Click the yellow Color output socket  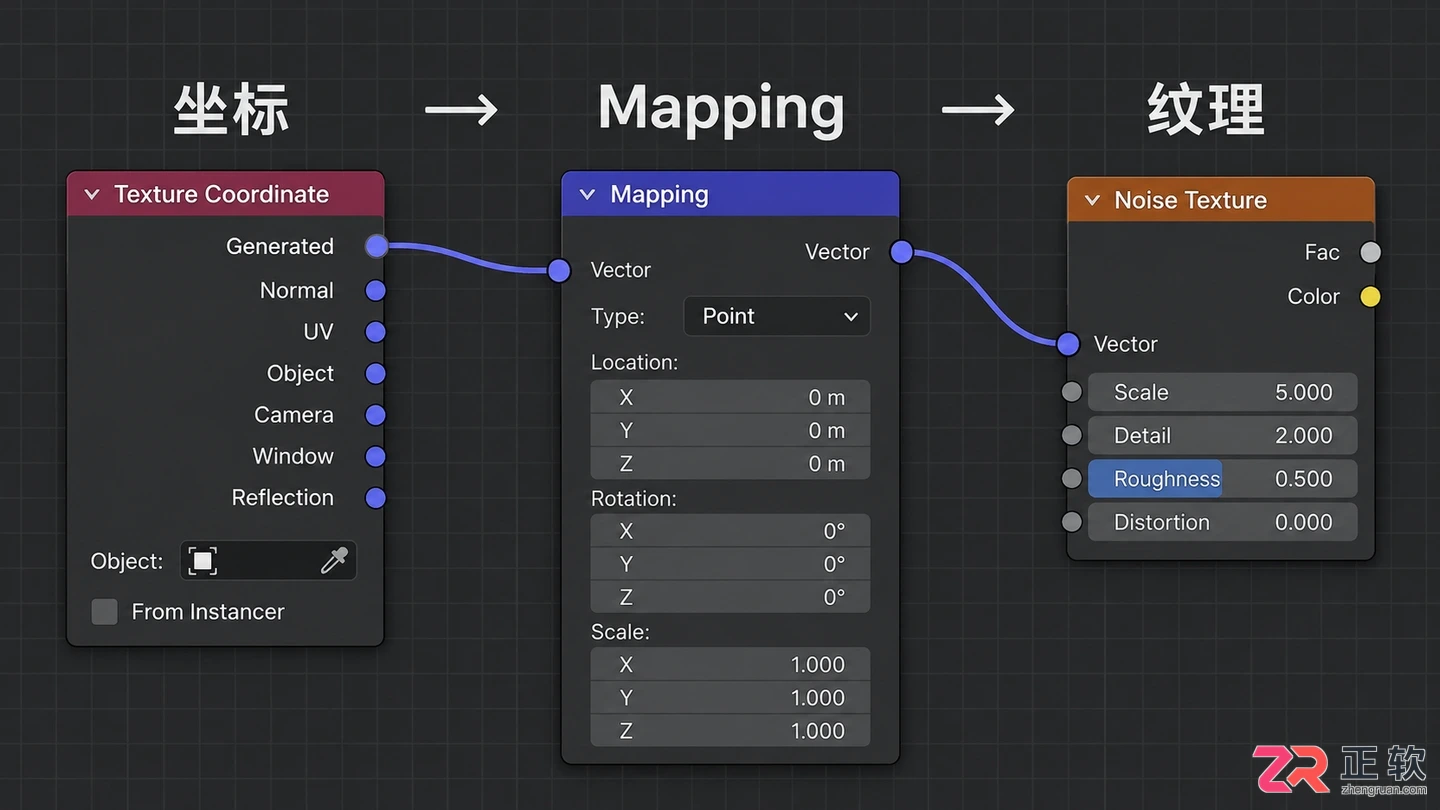1370,297
